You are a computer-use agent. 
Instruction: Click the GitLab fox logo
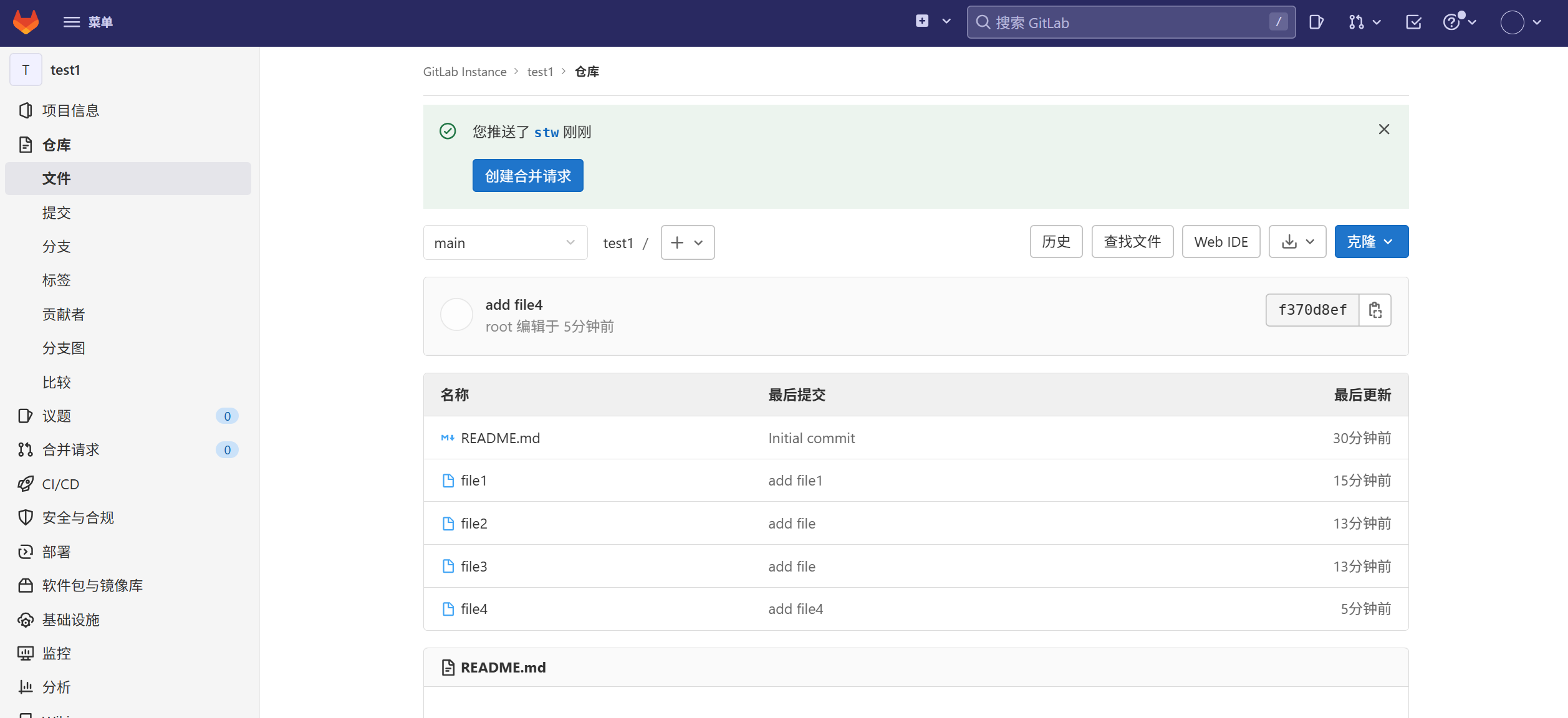click(x=26, y=22)
